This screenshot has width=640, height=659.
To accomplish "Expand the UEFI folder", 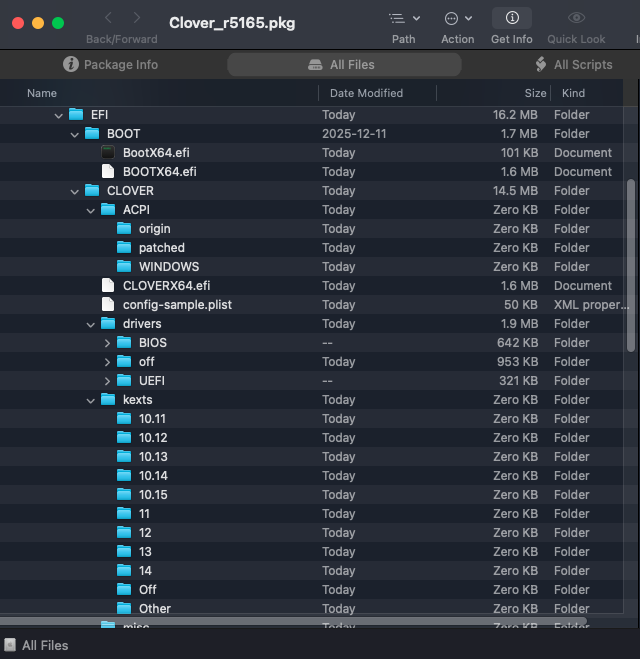I will (x=107, y=381).
